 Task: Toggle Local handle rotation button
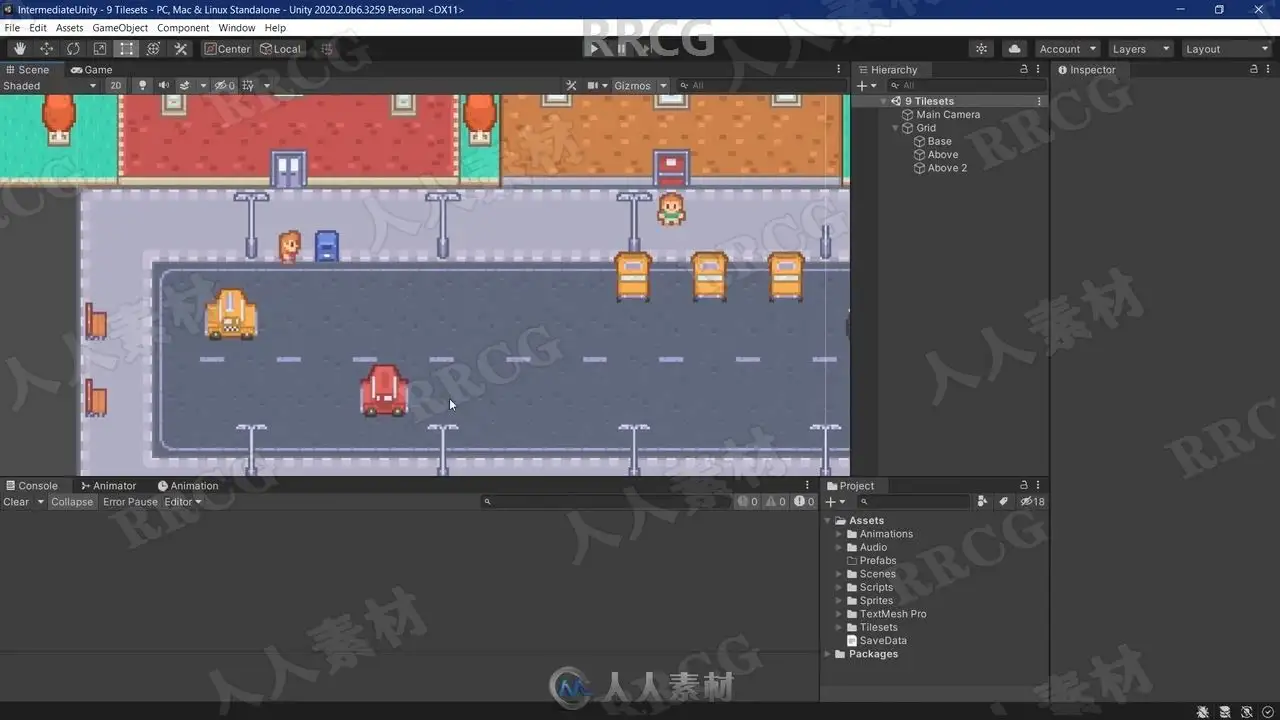pyautogui.click(x=281, y=49)
